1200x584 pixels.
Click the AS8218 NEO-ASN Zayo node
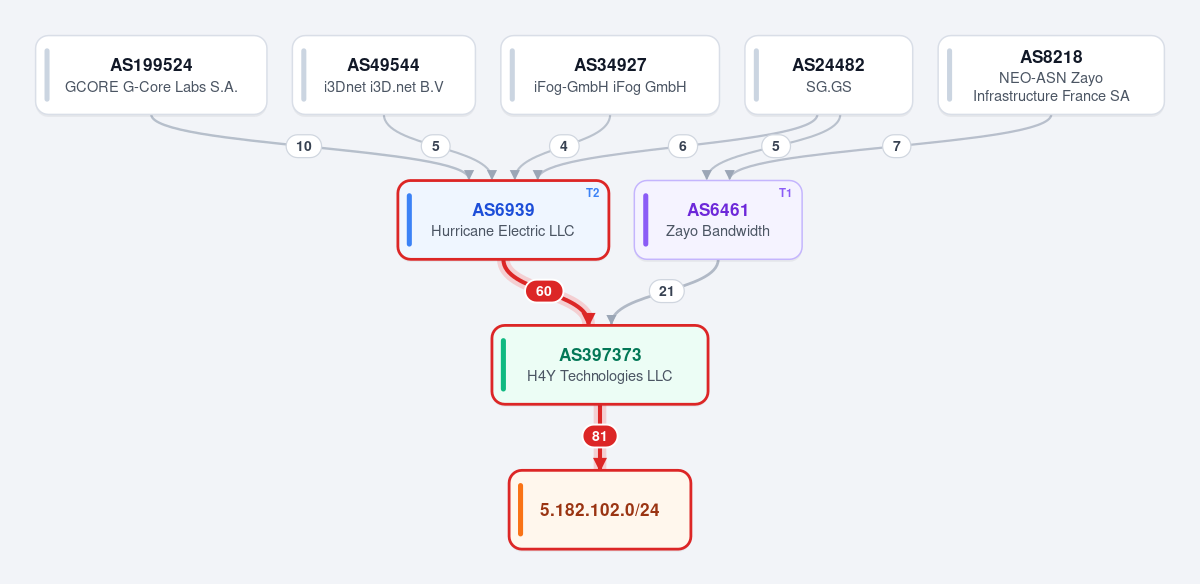tap(1051, 75)
